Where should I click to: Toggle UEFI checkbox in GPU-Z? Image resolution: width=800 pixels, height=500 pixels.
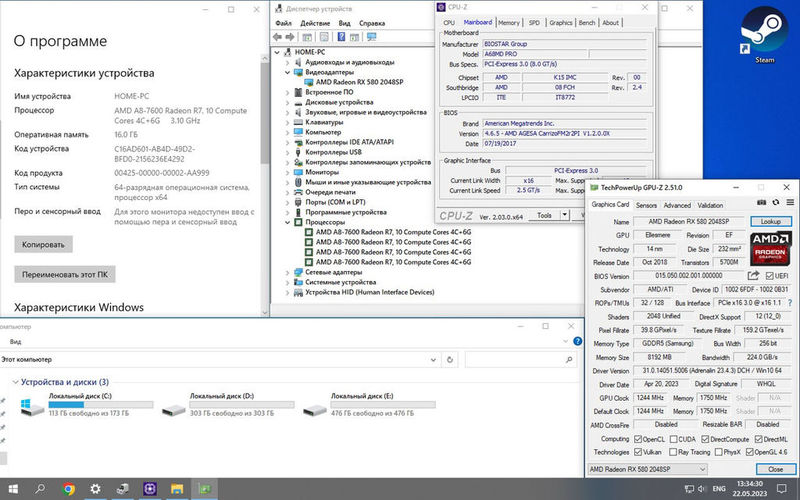(769, 276)
